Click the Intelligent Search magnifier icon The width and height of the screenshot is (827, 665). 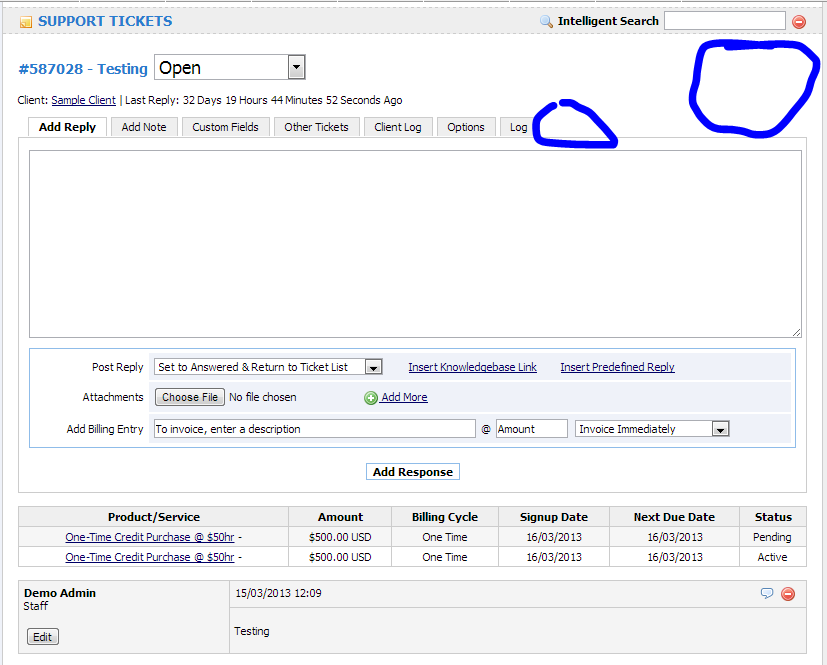(546, 21)
